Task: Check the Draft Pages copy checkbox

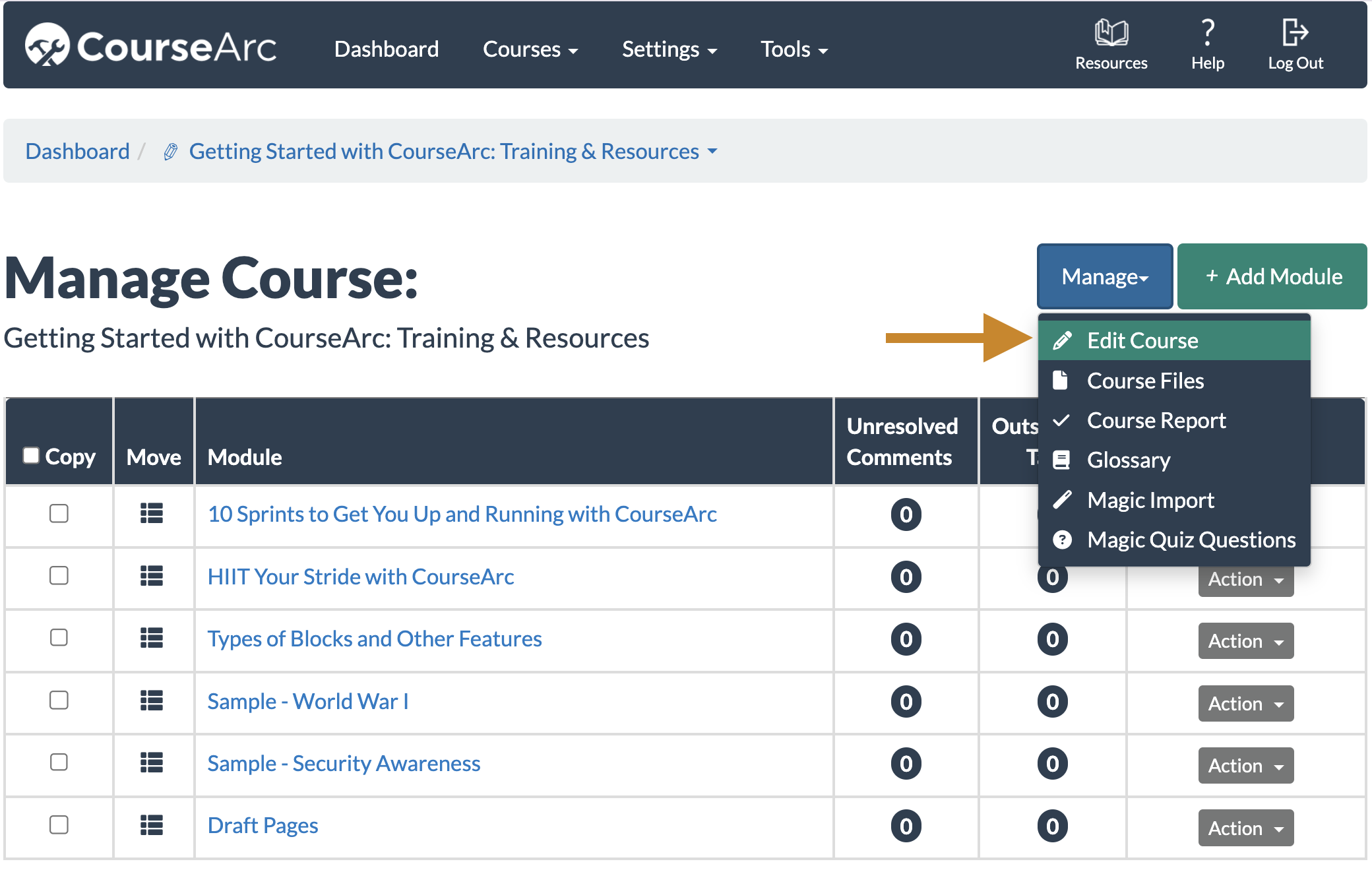Action: point(59,825)
